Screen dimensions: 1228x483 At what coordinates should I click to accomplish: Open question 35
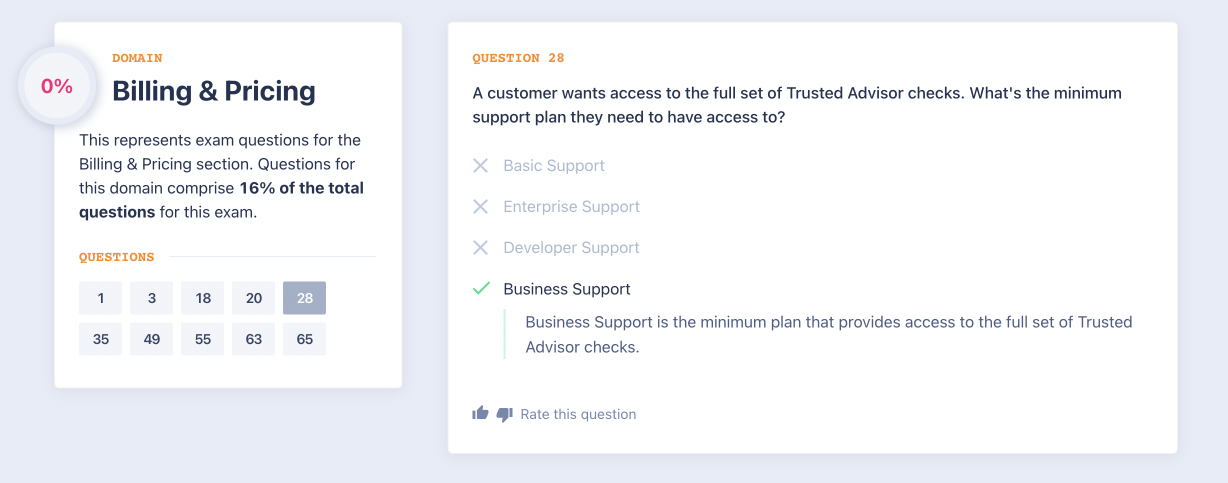tap(101, 339)
